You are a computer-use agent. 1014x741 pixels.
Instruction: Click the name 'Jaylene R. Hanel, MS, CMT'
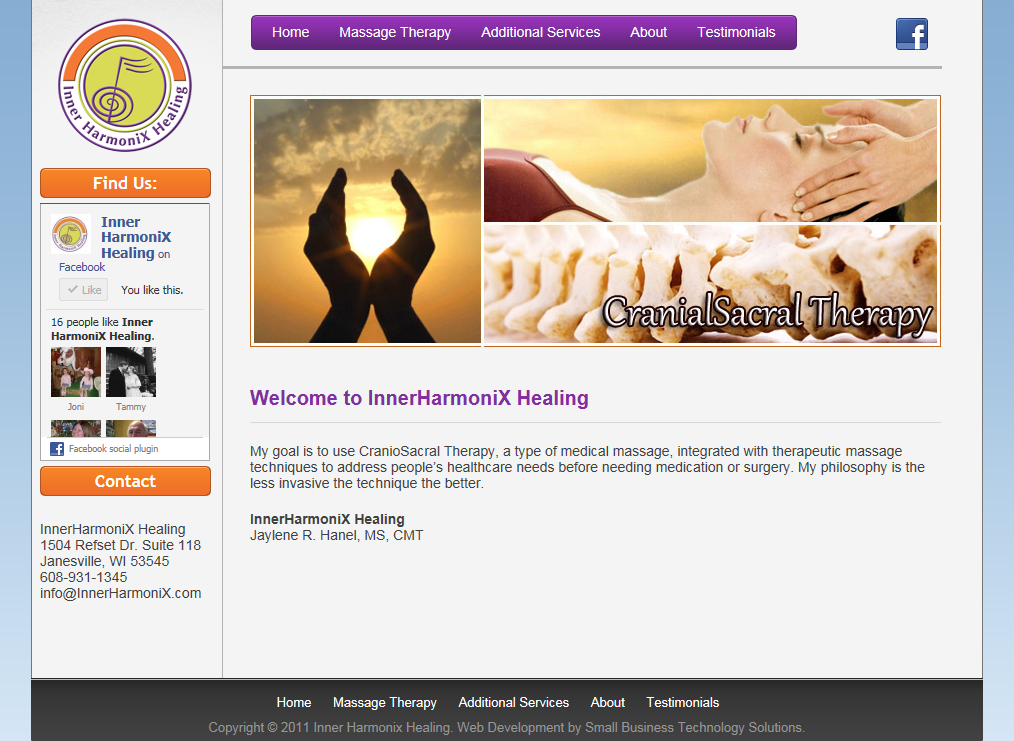(x=336, y=535)
